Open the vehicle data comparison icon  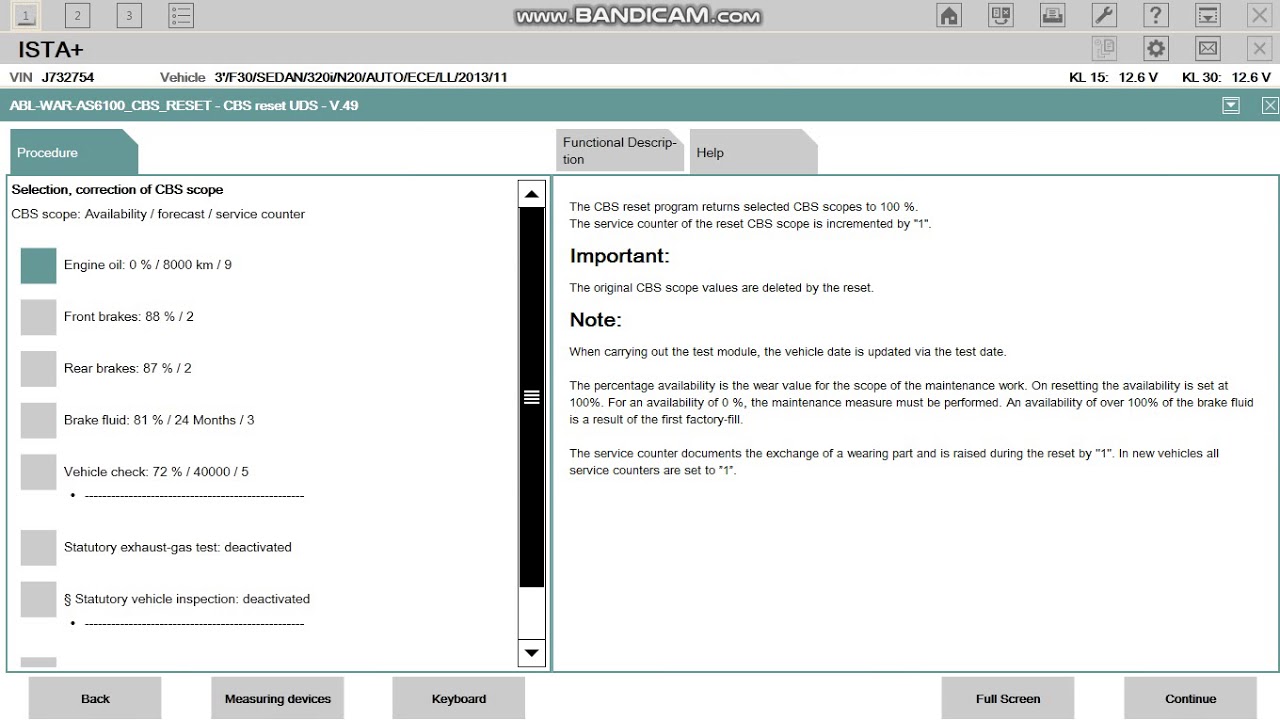pos(1001,15)
